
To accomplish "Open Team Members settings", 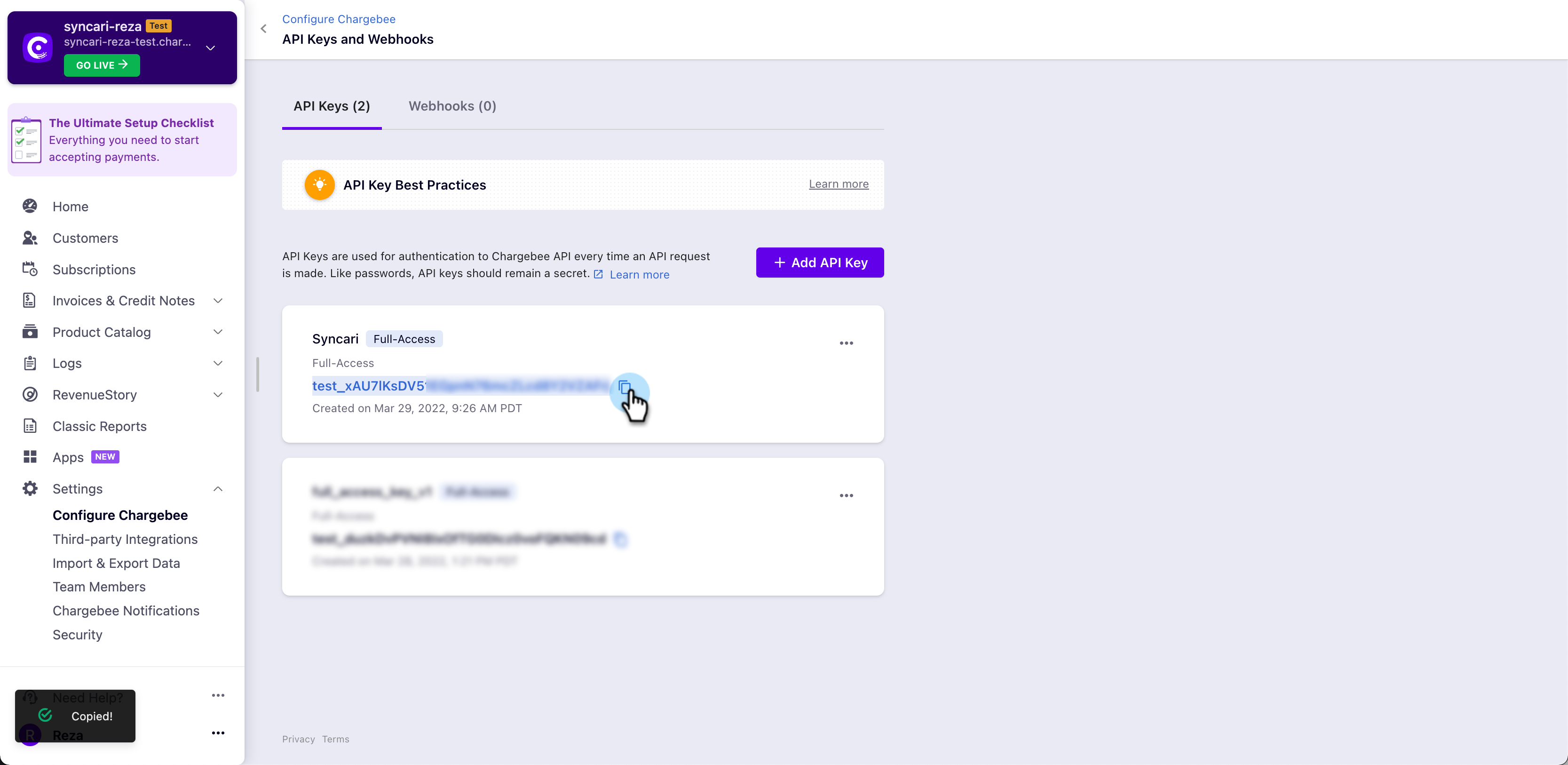I will tap(99, 587).
